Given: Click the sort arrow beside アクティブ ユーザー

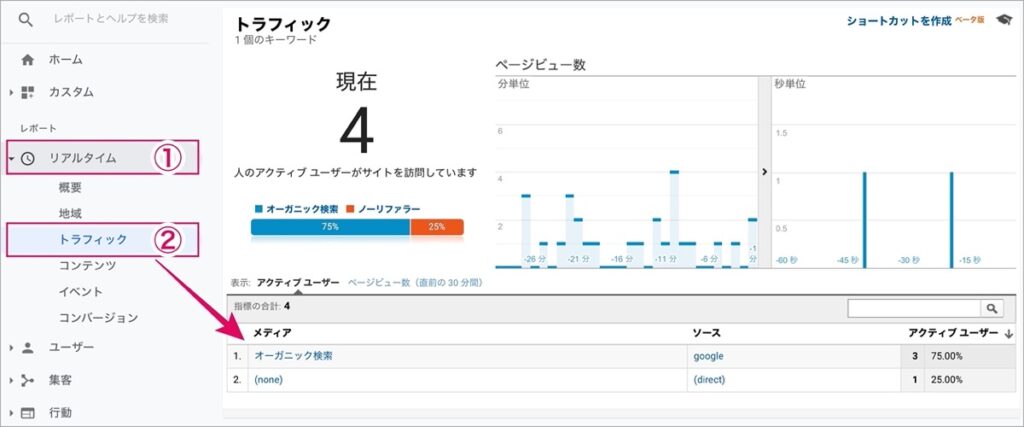Looking at the screenshot, I should pos(1008,334).
